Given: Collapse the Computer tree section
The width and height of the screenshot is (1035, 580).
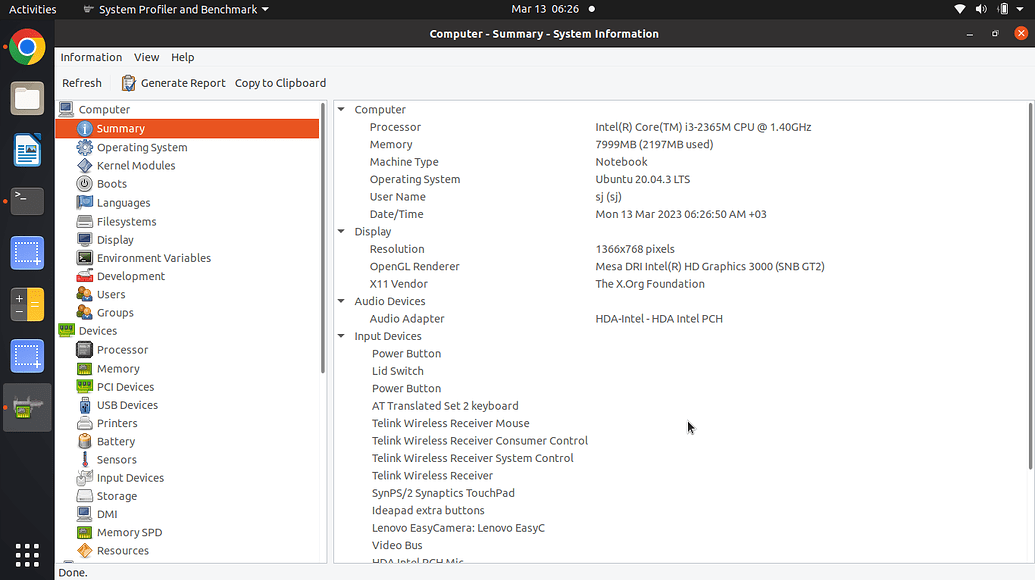Looking at the screenshot, I should point(340,109).
